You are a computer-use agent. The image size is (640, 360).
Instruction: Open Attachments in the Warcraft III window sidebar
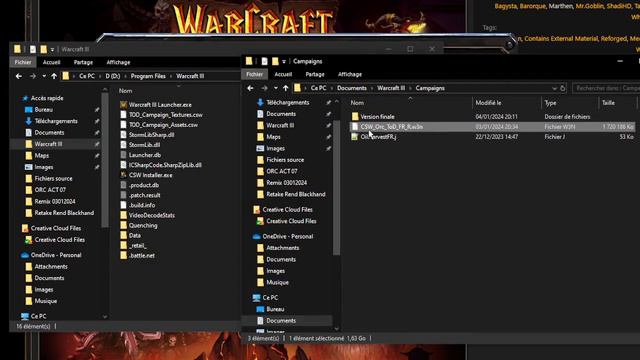(x=51, y=267)
